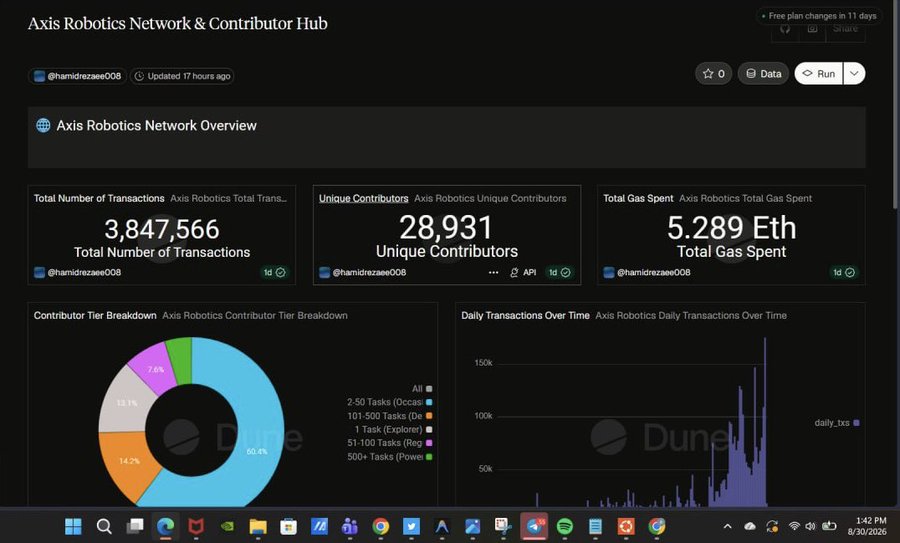Image resolution: width=900 pixels, height=543 pixels.
Task: Toggle the 1 Task (Explorer) legend entry
Action: tap(393, 429)
